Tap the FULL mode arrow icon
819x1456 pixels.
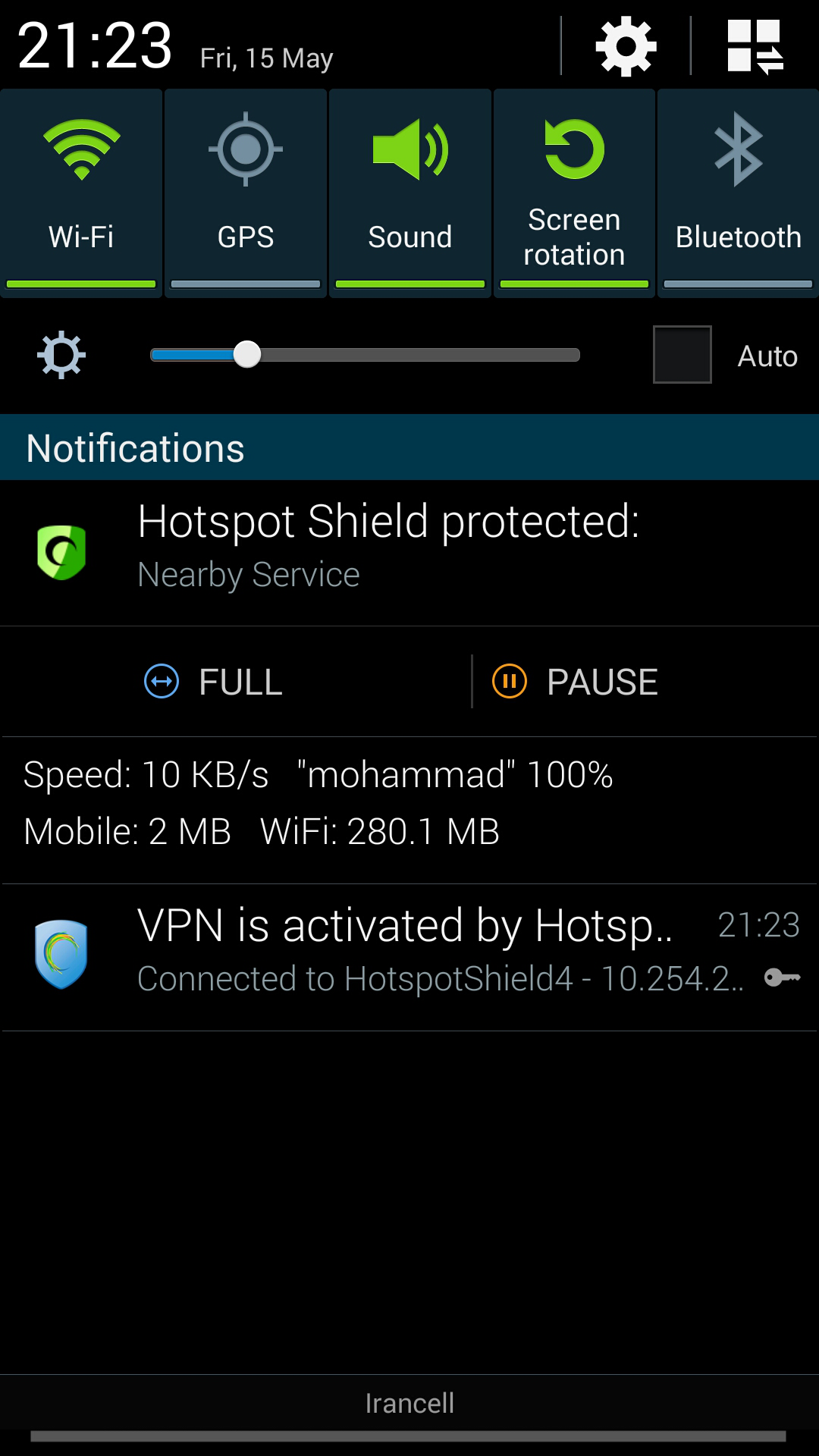[162, 681]
